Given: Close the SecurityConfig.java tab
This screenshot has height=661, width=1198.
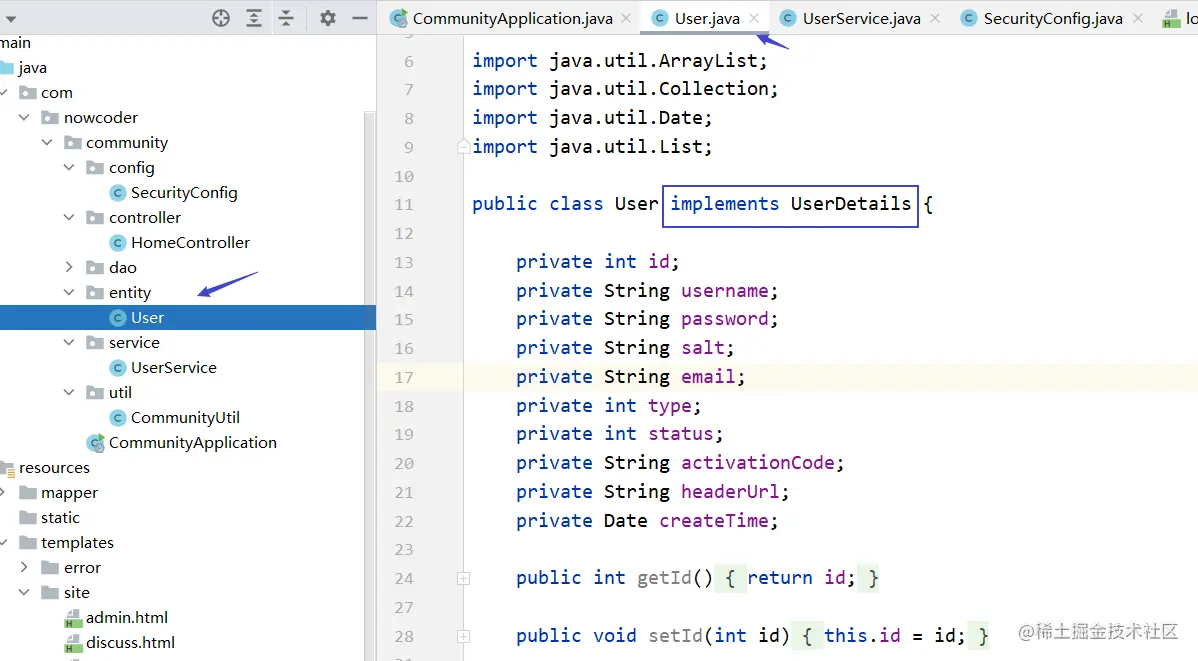Looking at the screenshot, I should [1138, 18].
